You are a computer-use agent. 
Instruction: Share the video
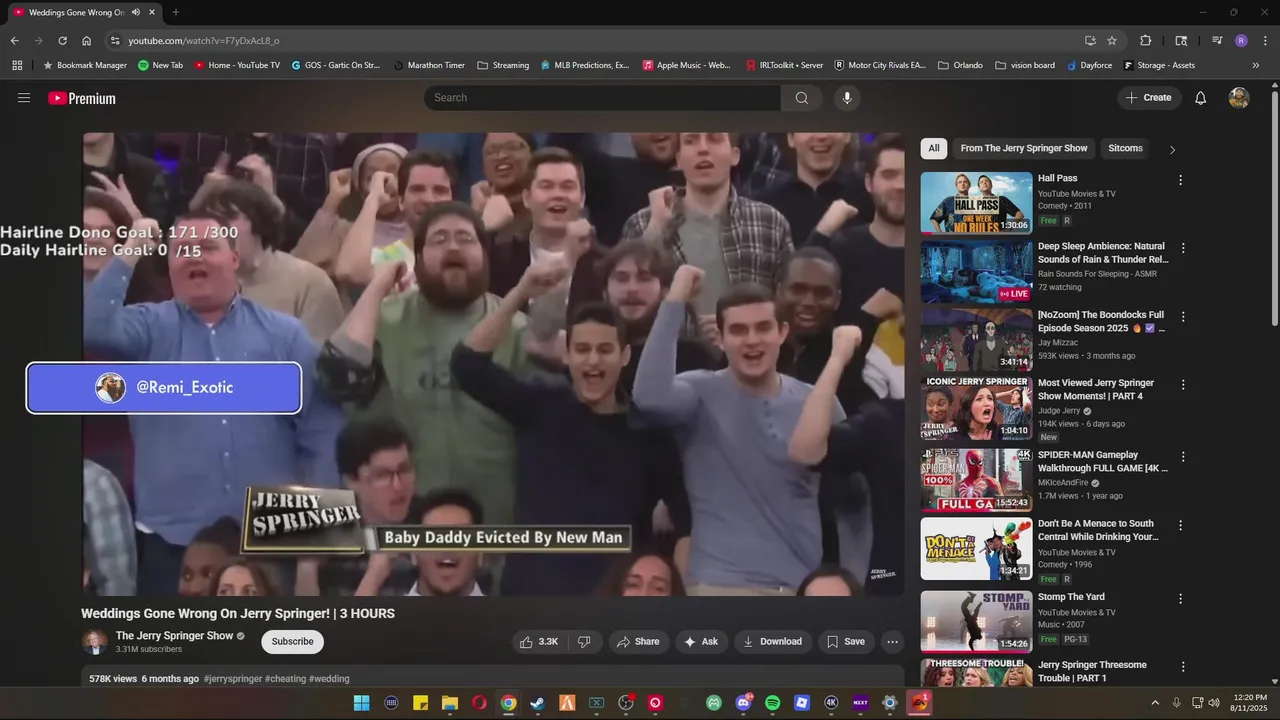click(638, 642)
